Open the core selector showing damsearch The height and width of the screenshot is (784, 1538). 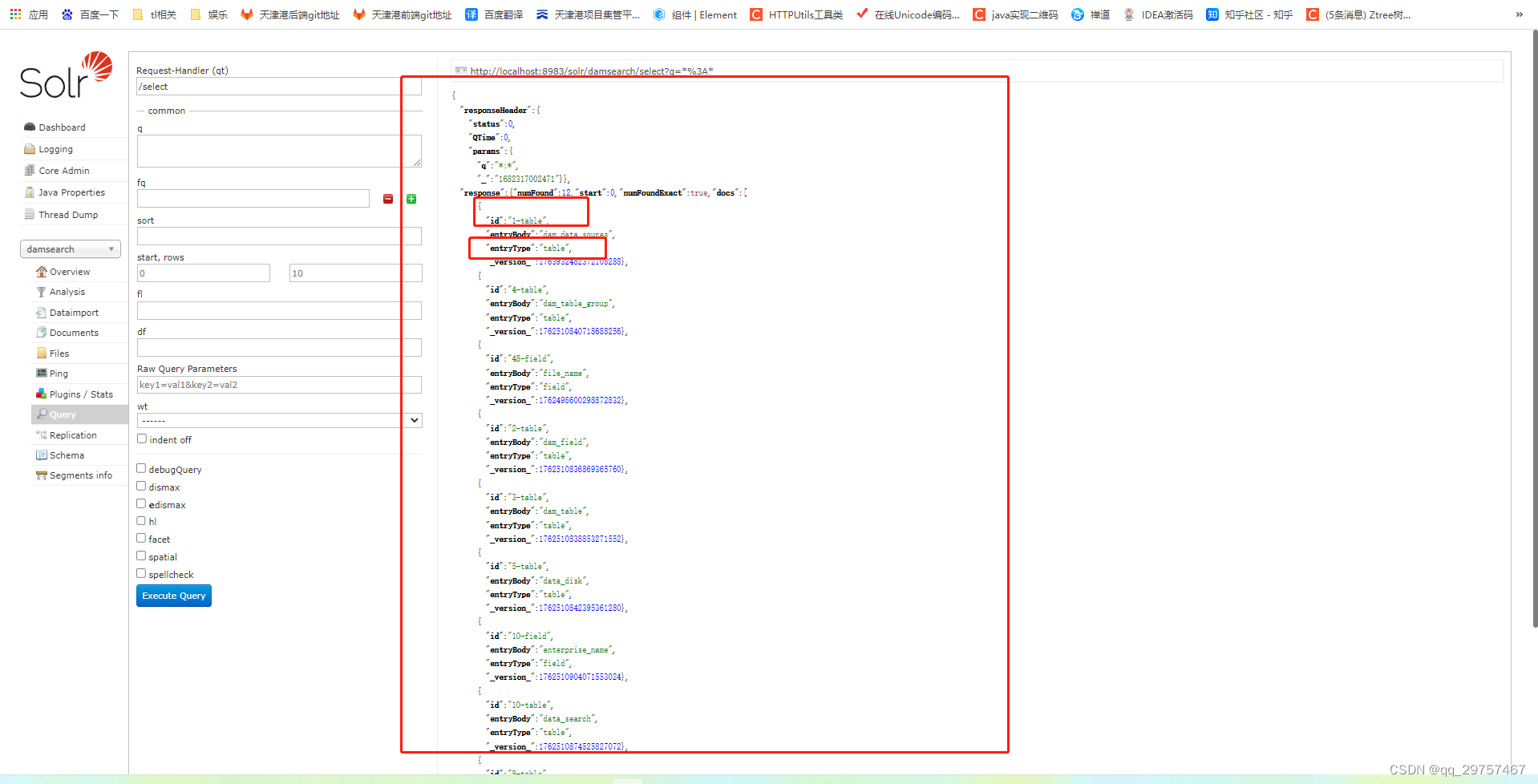70,249
